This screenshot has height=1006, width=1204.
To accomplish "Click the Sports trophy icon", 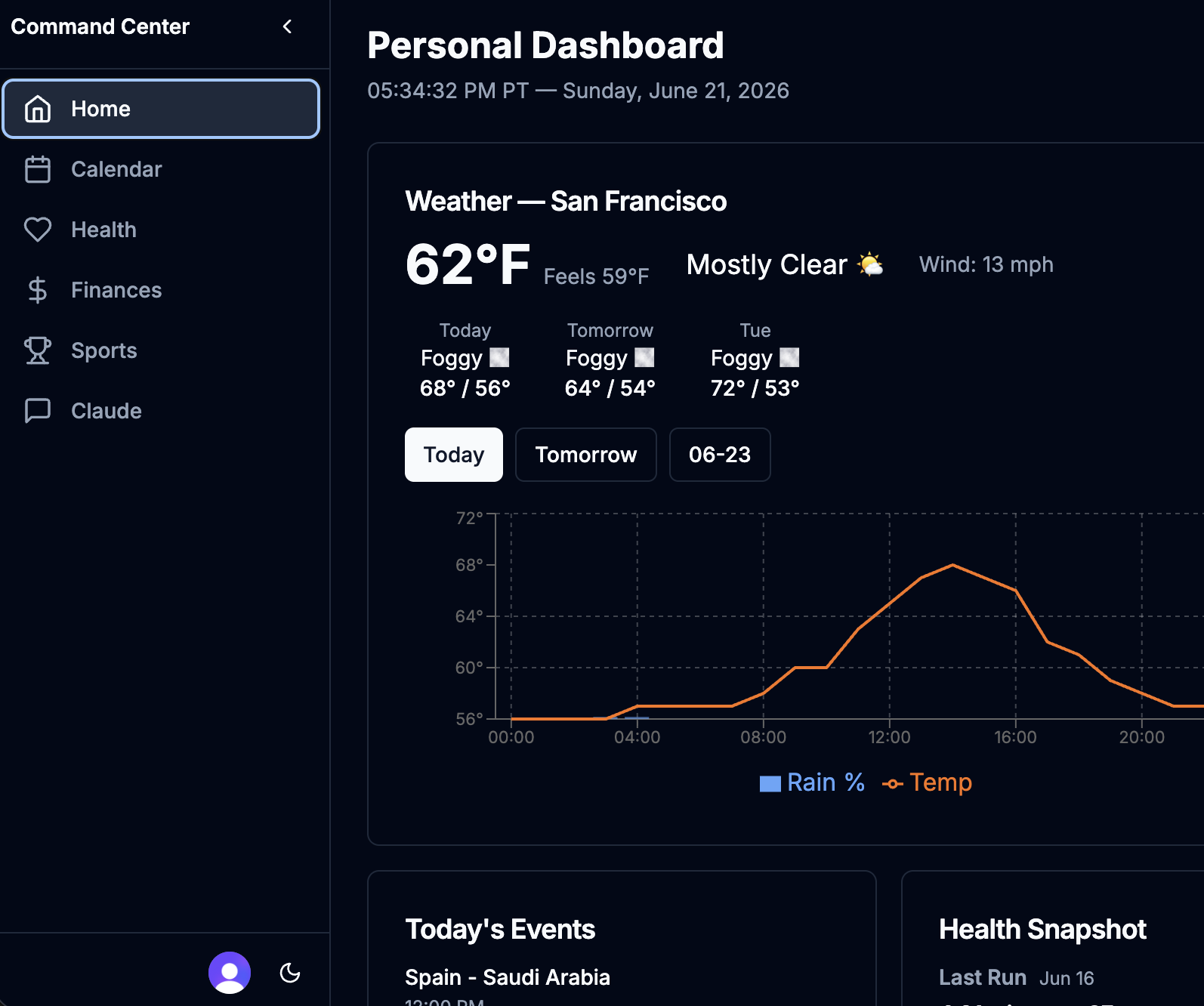I will tap(38, 350).
